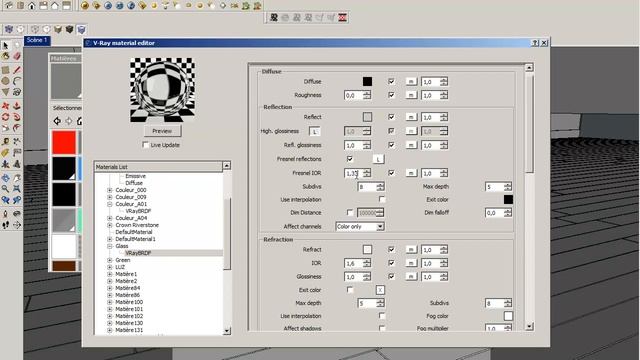Pick the Follow Me tool
Screen dimensions: 640x360
point(17,117)
